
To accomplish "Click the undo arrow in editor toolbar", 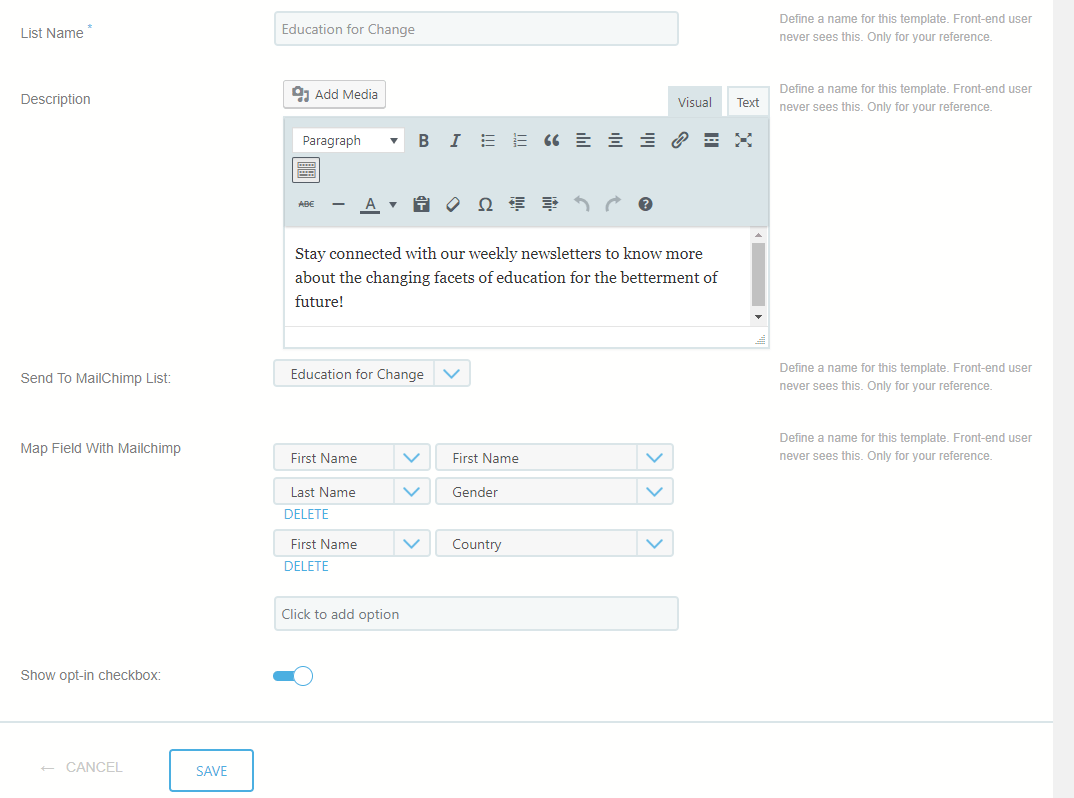I will click(581, 203).
